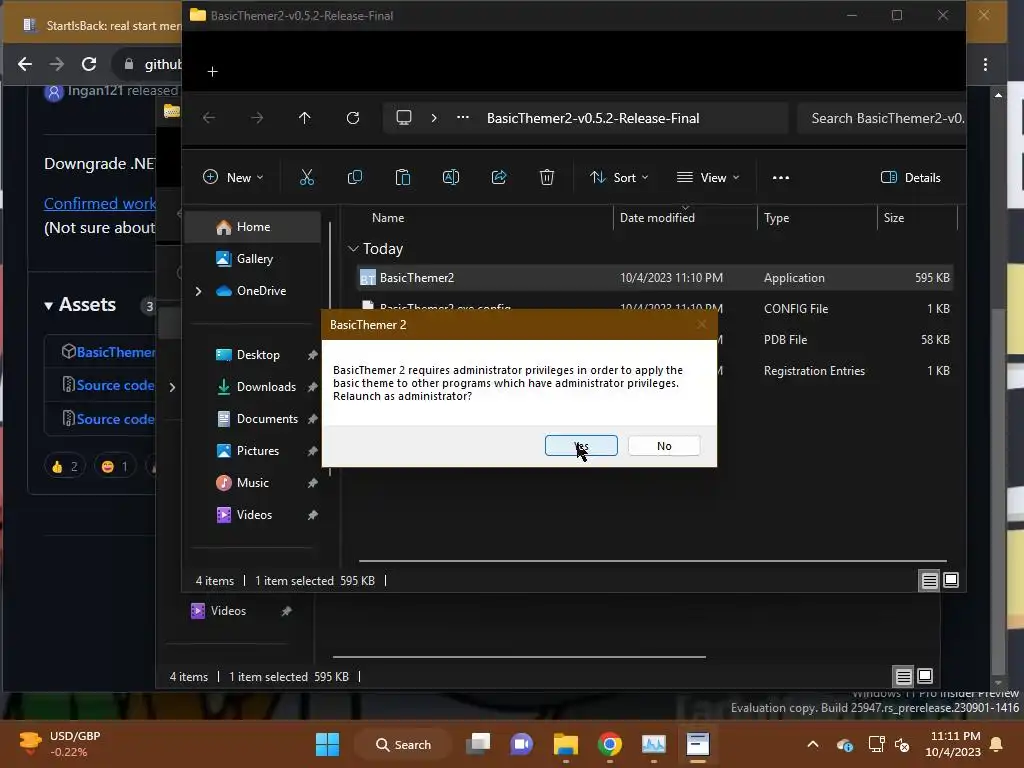Click Explorer back navigation arrow

click(209, 118)
